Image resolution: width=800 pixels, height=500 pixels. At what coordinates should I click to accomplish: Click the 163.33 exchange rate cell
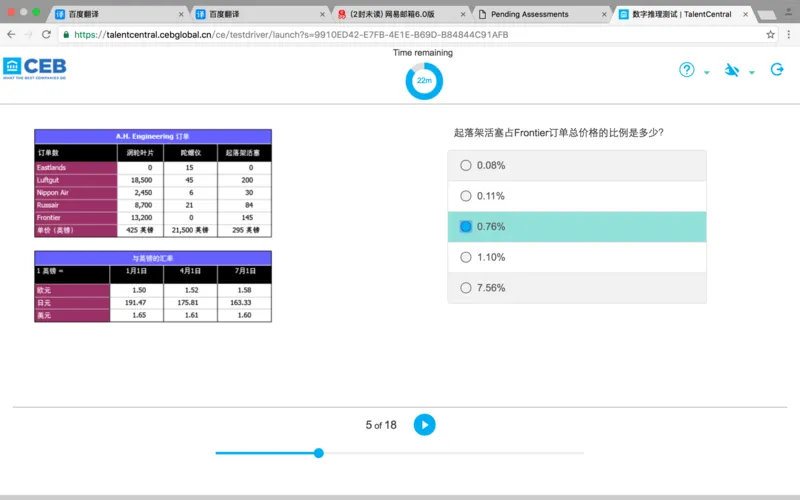pyautogui.click(x=244, y=303)
